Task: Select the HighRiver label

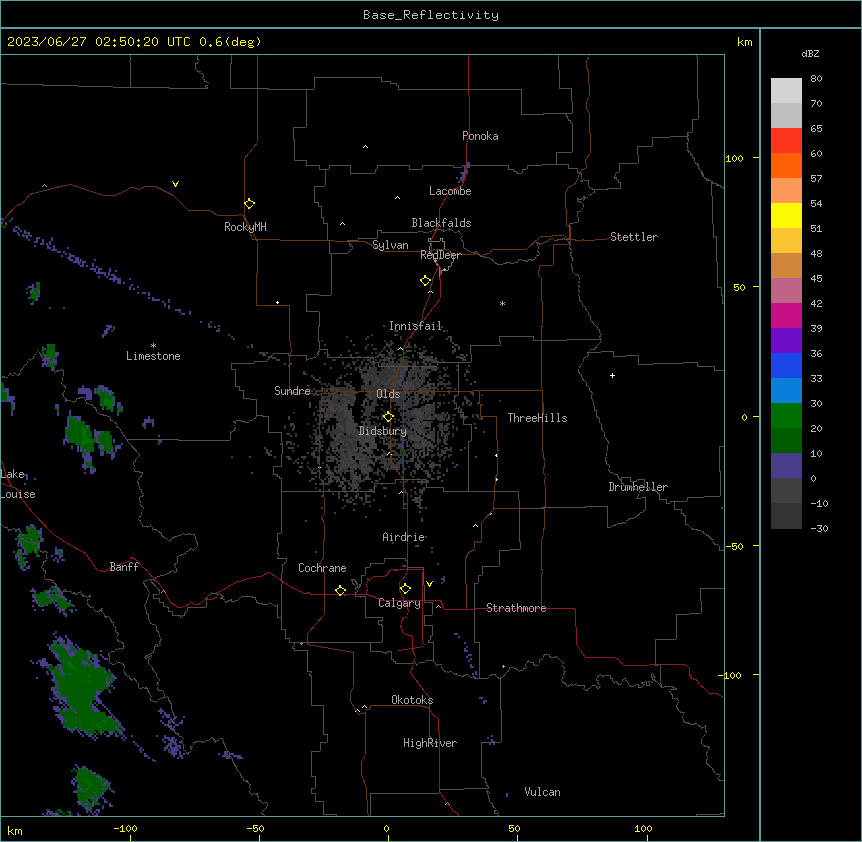Action: click(x=430, y=743)
